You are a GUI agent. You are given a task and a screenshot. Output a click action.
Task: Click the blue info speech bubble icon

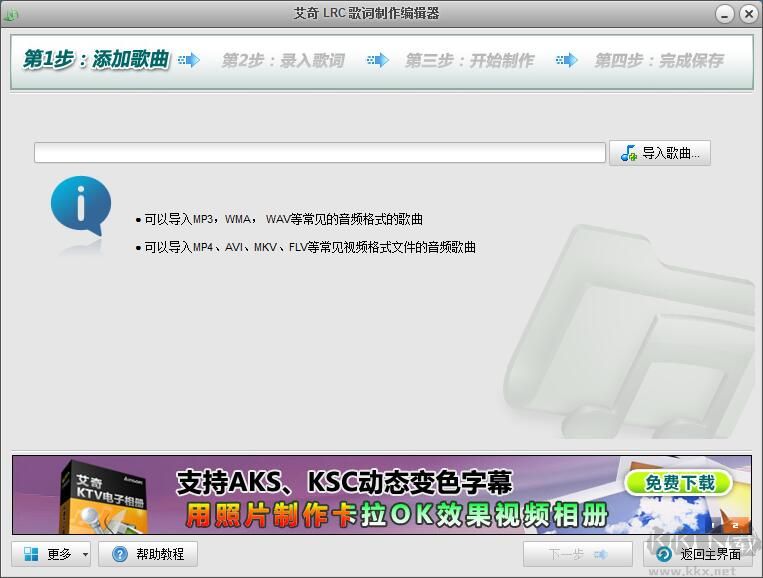tap(80, 207)
